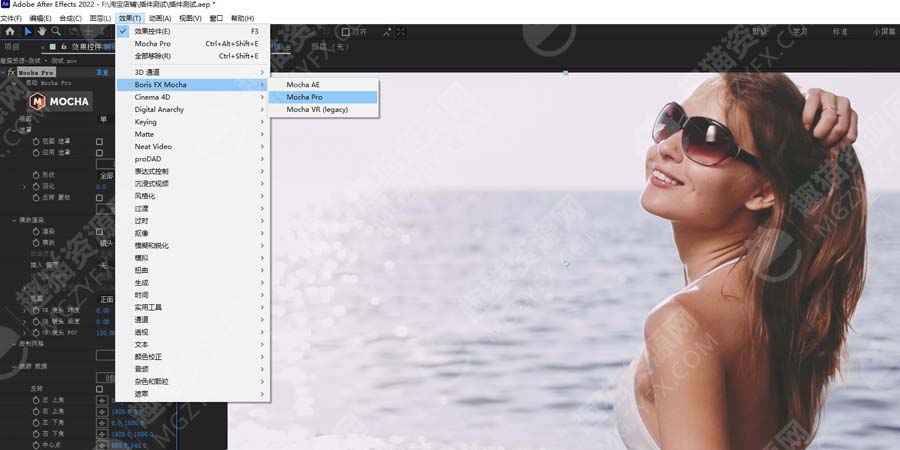Switch to the 标准 workspace
Image resolution: width=900 pixels, height=450 pixels.
(x=840, y=32)
